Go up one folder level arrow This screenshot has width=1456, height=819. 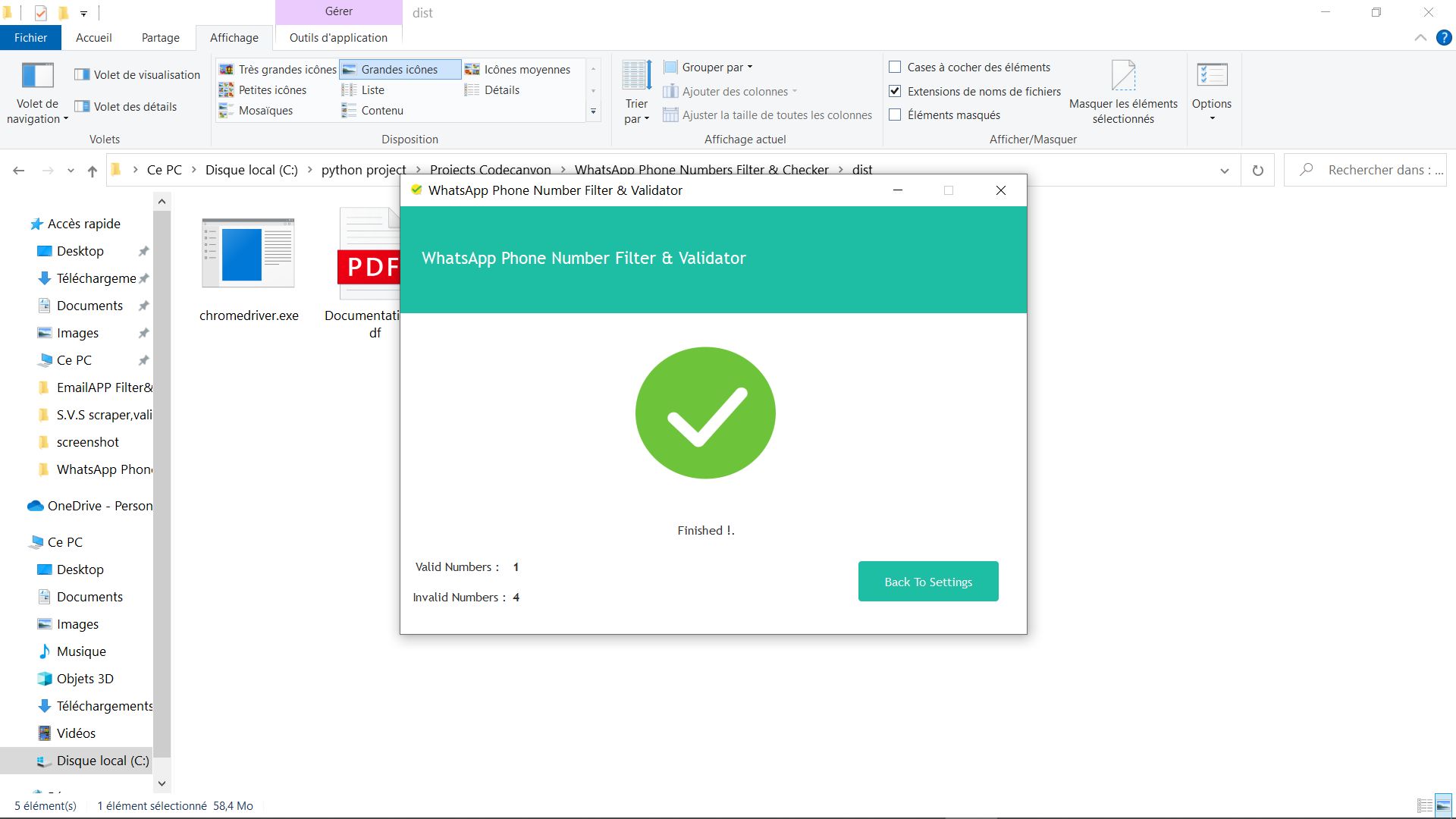coord(93,171)
